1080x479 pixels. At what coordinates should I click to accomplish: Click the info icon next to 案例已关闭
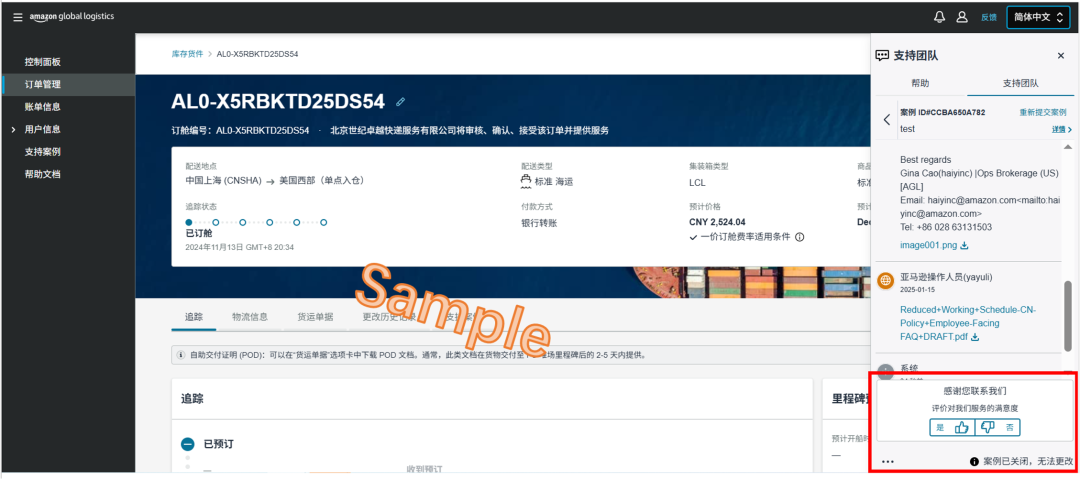pos(974,461)
